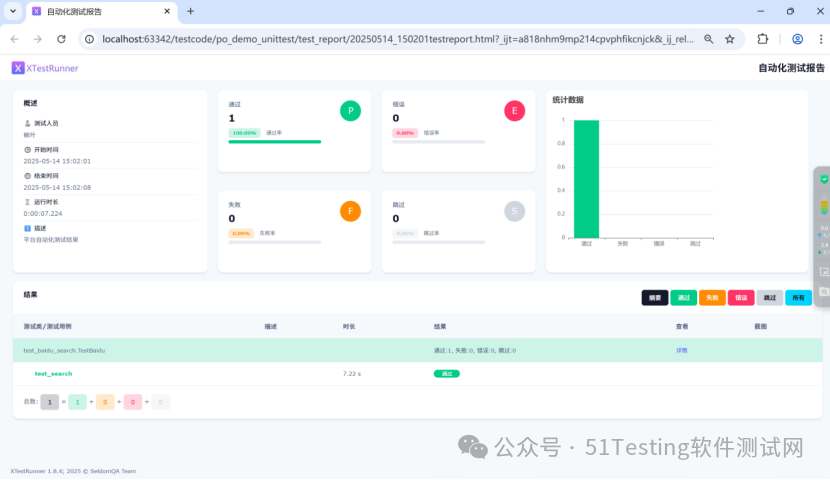
Task: Select the test_baidu_search.TestBaidu class row
Action: click(418, 350)
